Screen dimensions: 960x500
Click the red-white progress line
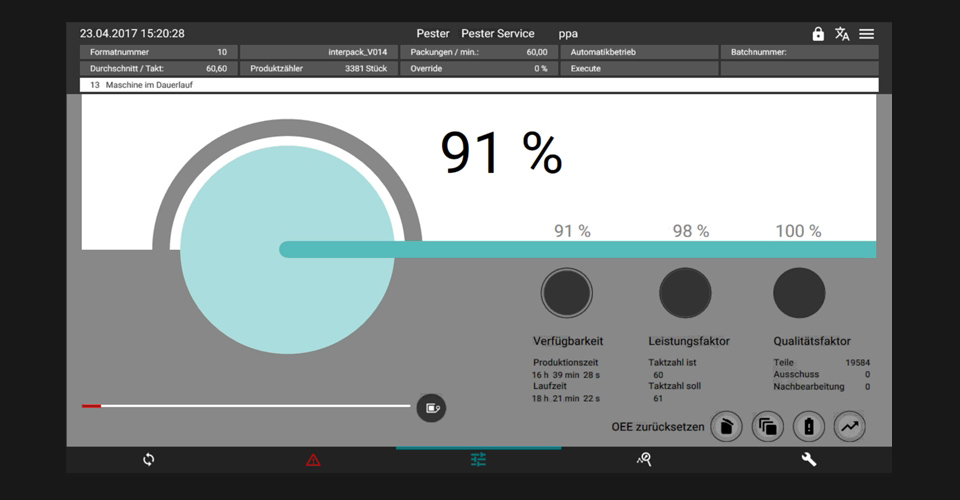245,406
